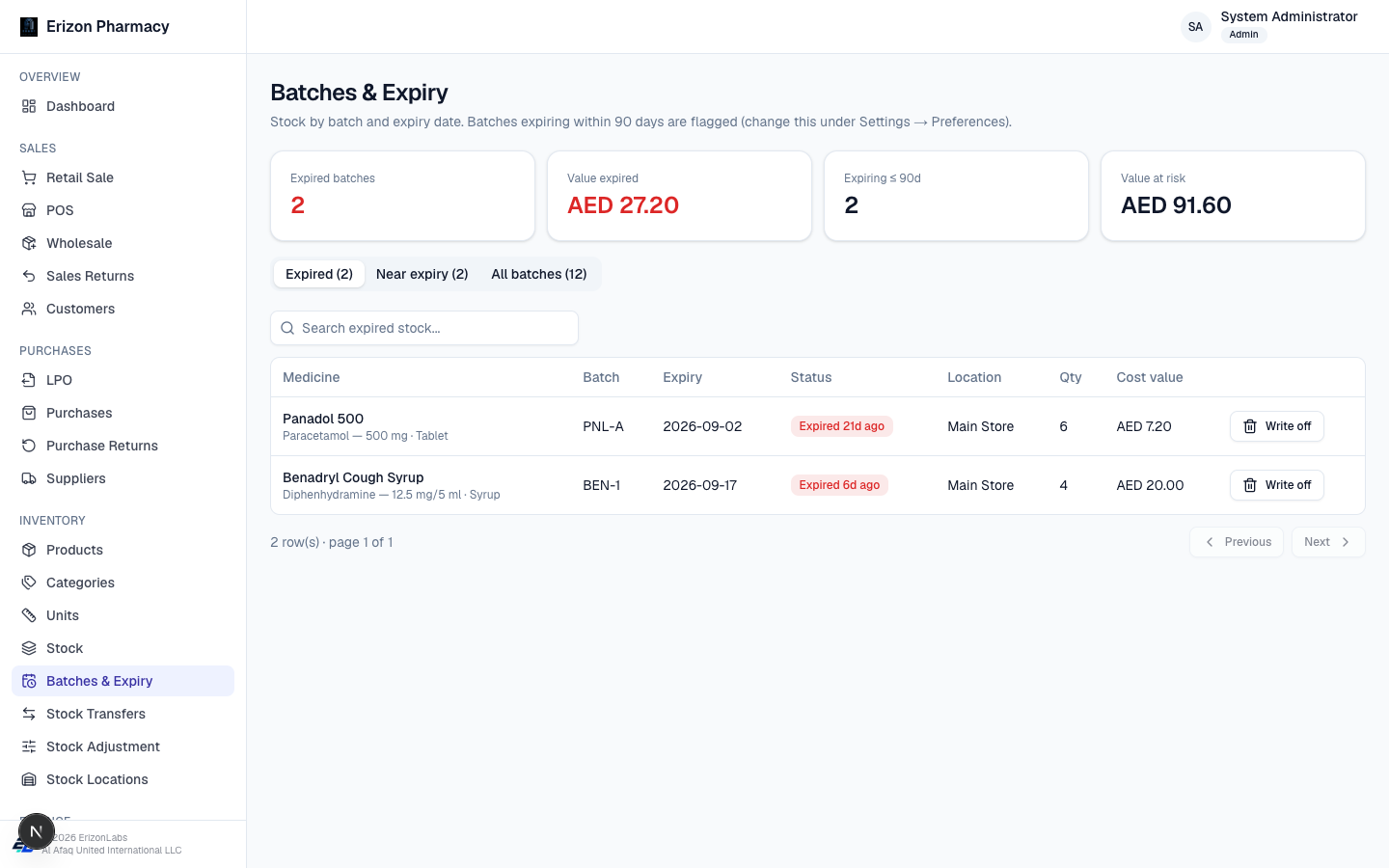Click the Customers people icon
1389x868 pixels.
[29, 309]
